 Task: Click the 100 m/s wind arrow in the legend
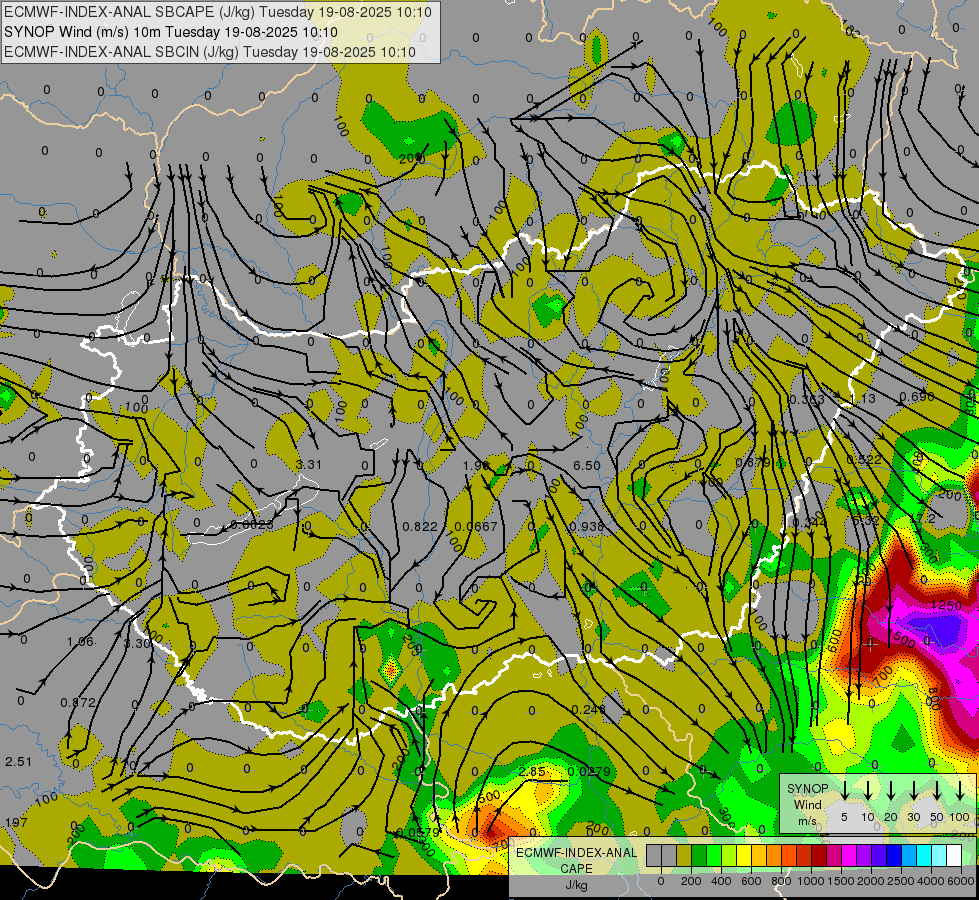[x=960, y=789]
